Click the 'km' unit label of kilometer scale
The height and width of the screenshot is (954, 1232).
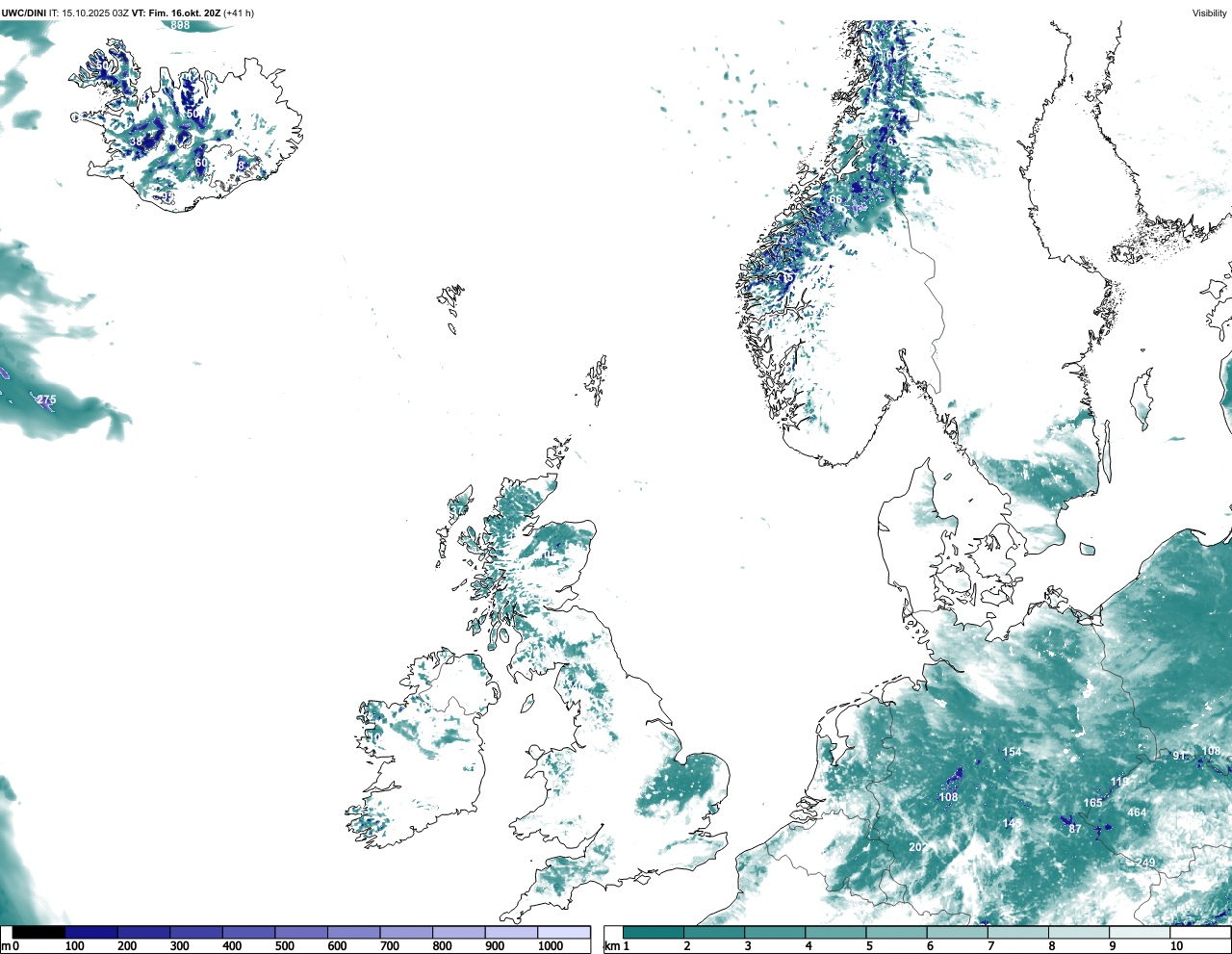point(611,946)
